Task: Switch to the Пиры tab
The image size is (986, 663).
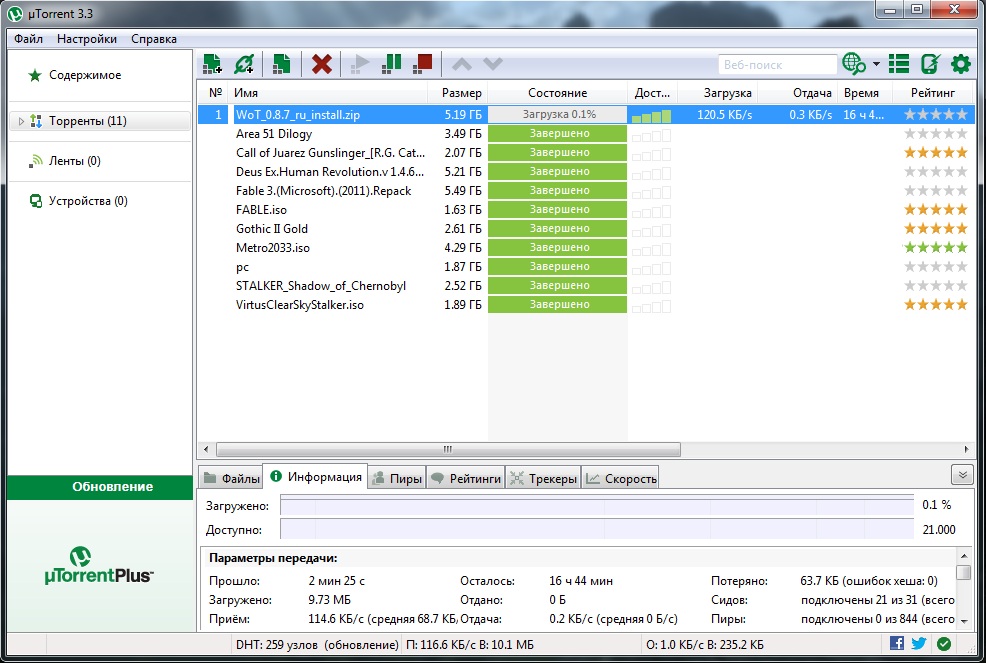Action: pyautogui.click(x=397, y=479)
